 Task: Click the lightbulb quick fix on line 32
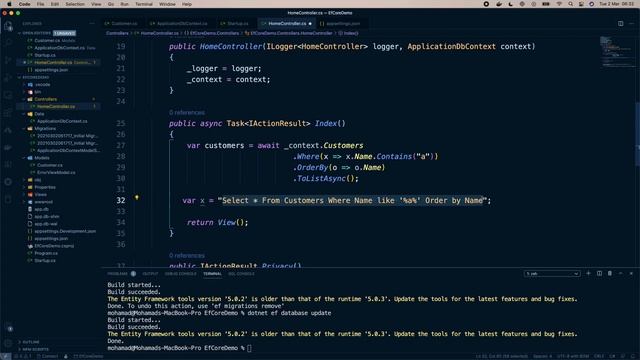(x=137, y=198)
